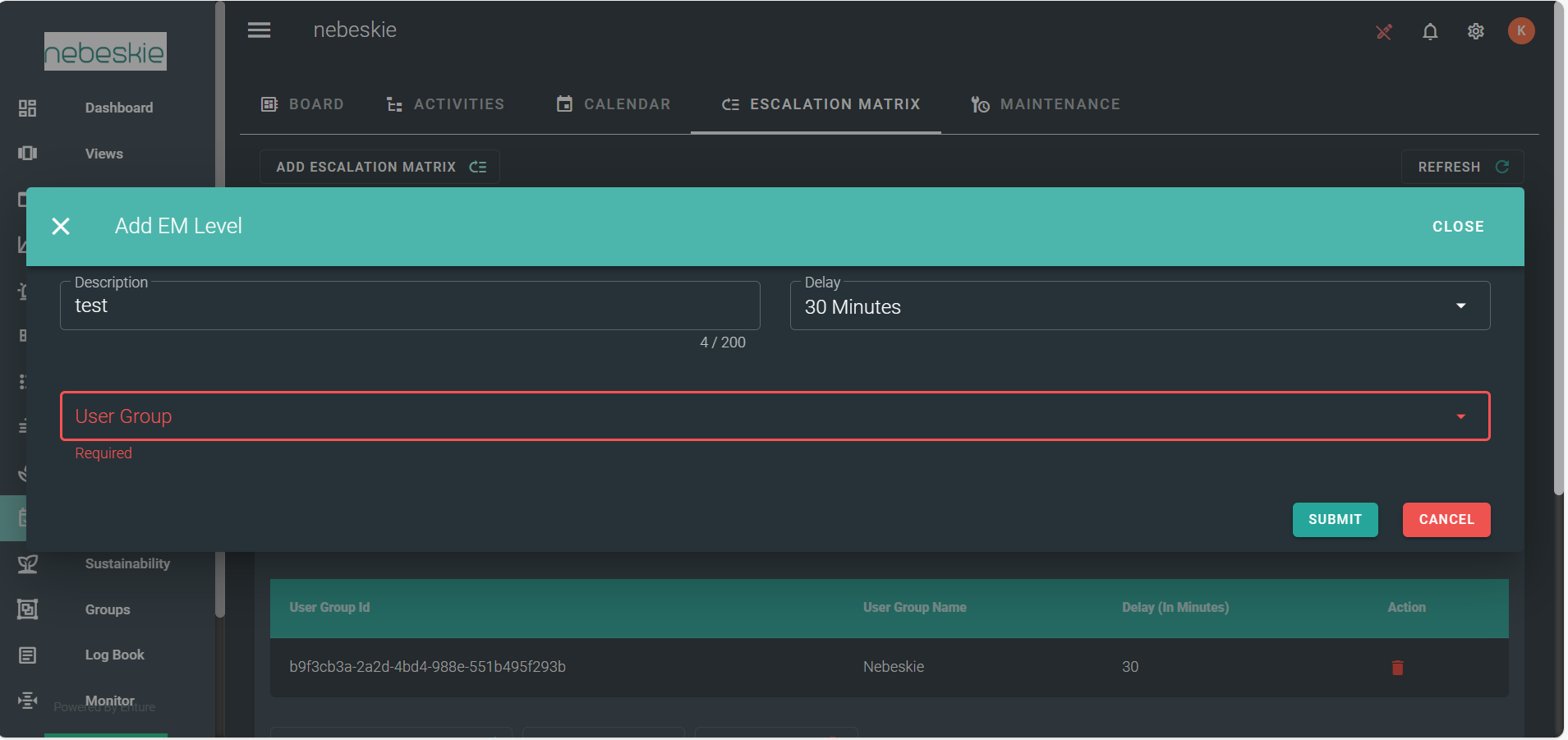Click the Refresh button
Screen dimensions: 1568x740
click(x=1462, y=167)
